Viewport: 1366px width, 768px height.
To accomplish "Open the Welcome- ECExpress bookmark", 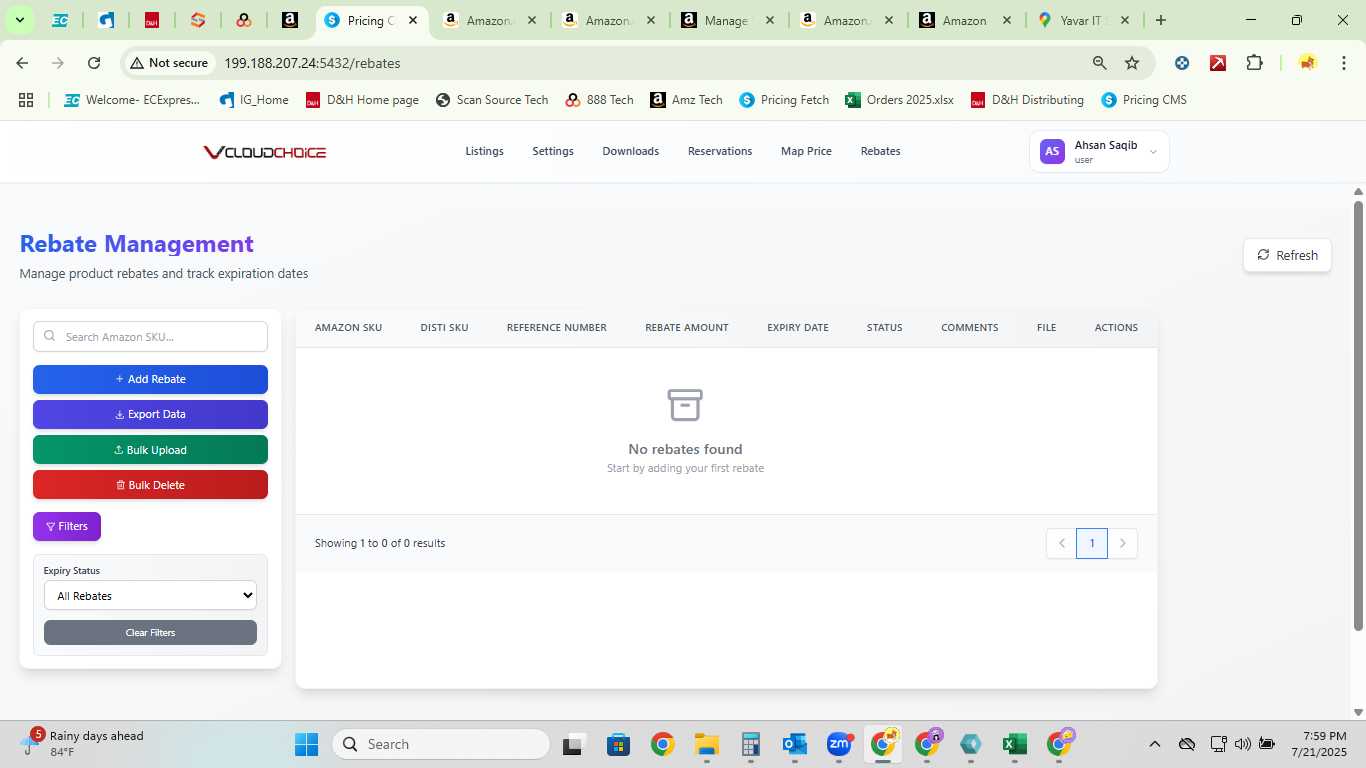I will [x=132, y=100].
